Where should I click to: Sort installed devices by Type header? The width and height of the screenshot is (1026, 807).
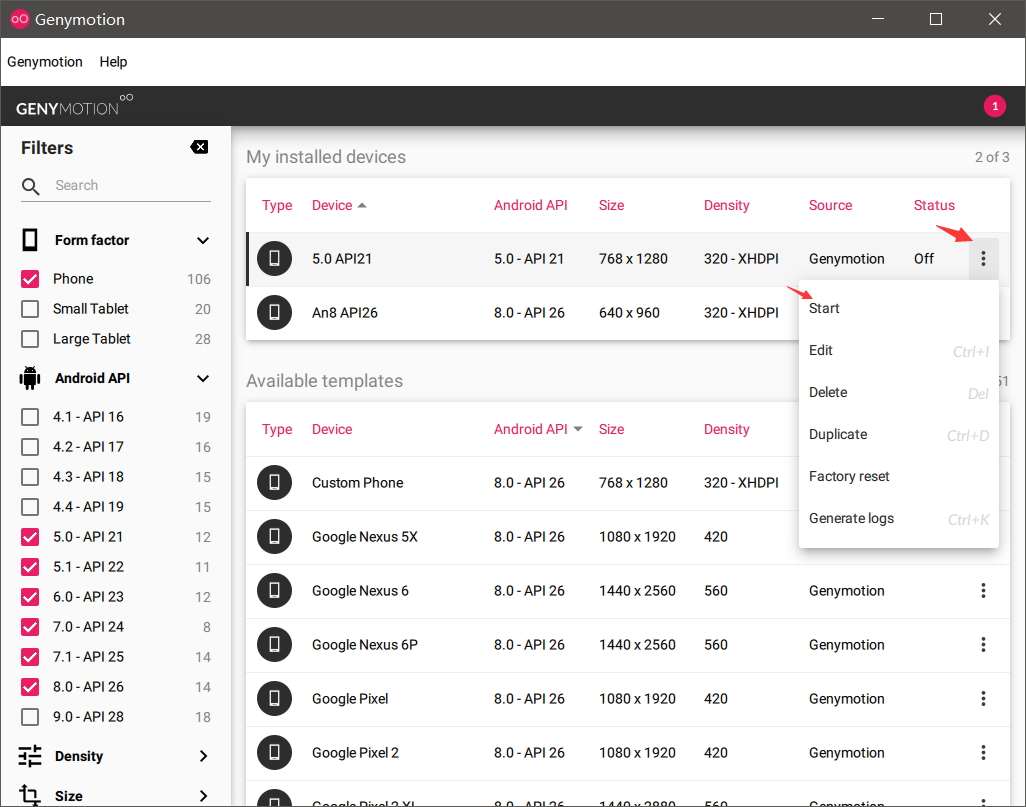click(277, 206)
